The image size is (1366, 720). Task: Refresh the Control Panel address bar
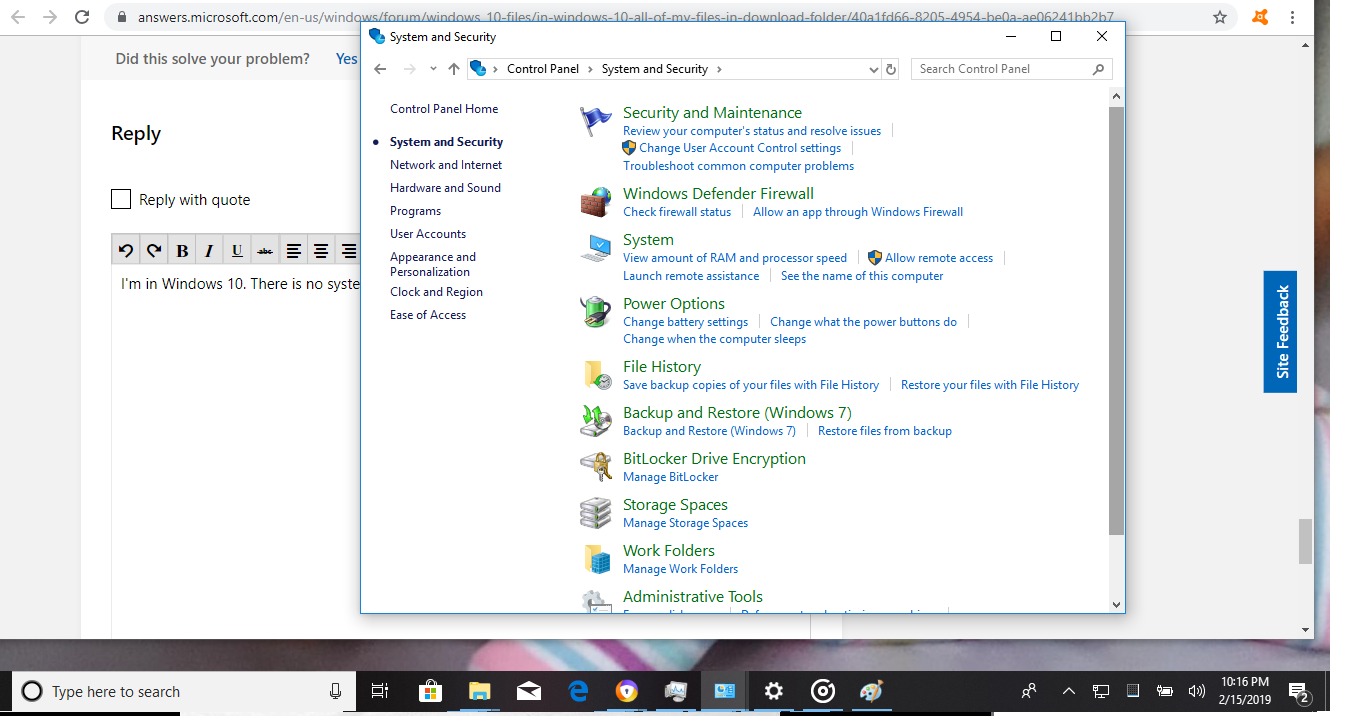(891, 69)
